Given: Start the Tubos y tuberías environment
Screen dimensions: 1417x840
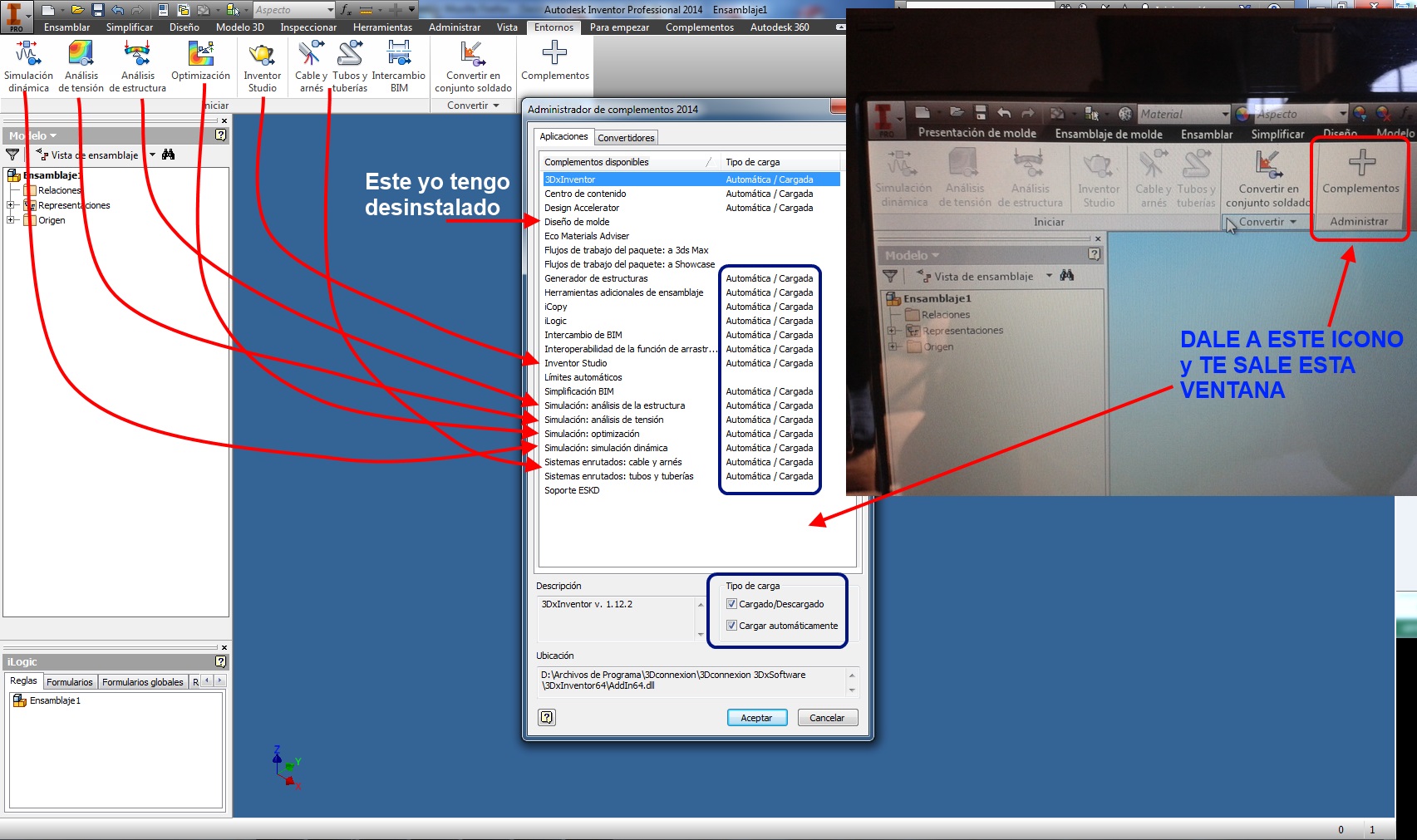Looking at the screenshot, I should coord(350,66).
